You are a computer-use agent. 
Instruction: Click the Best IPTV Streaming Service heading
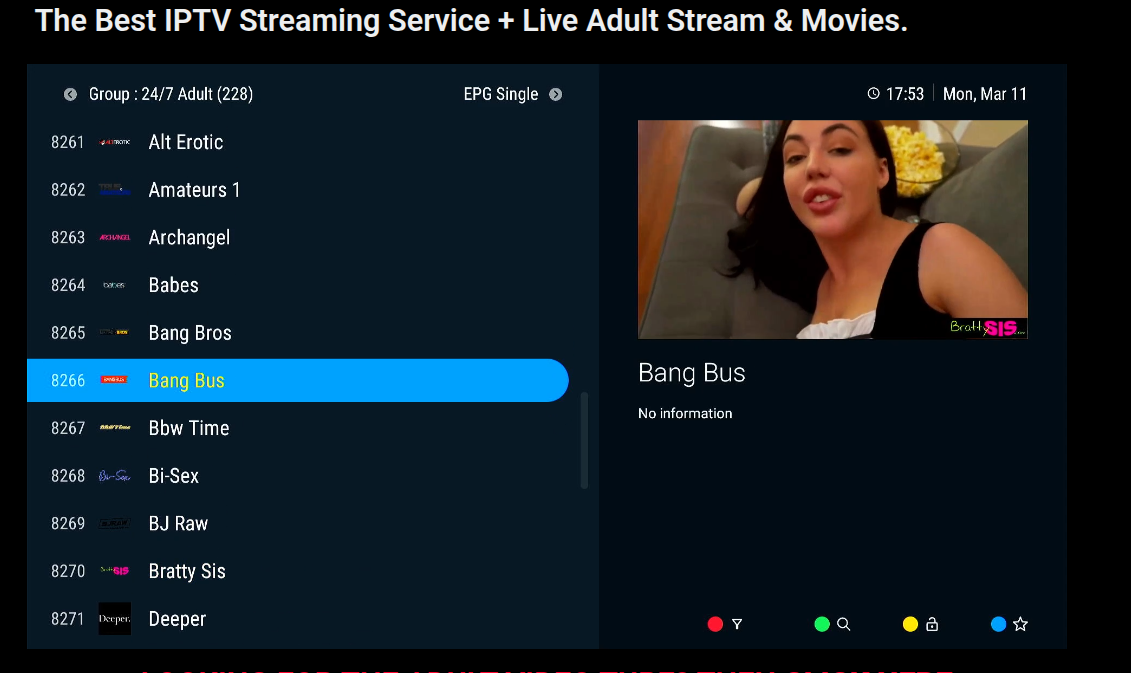471,20
